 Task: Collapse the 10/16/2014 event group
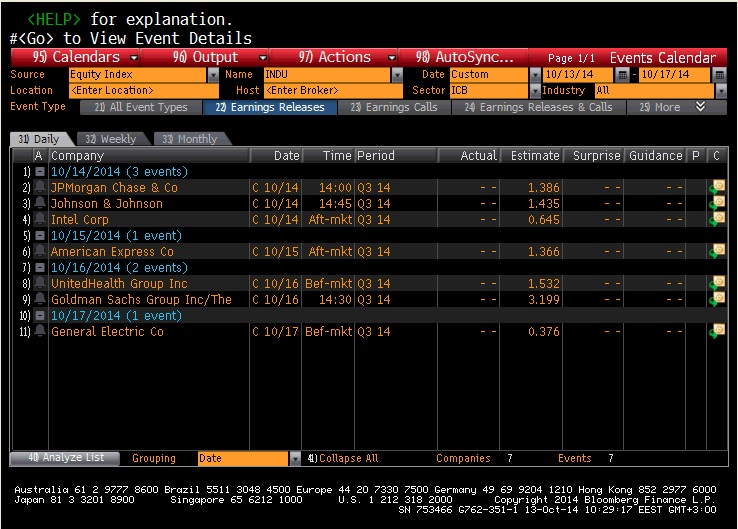pos(40,268)
